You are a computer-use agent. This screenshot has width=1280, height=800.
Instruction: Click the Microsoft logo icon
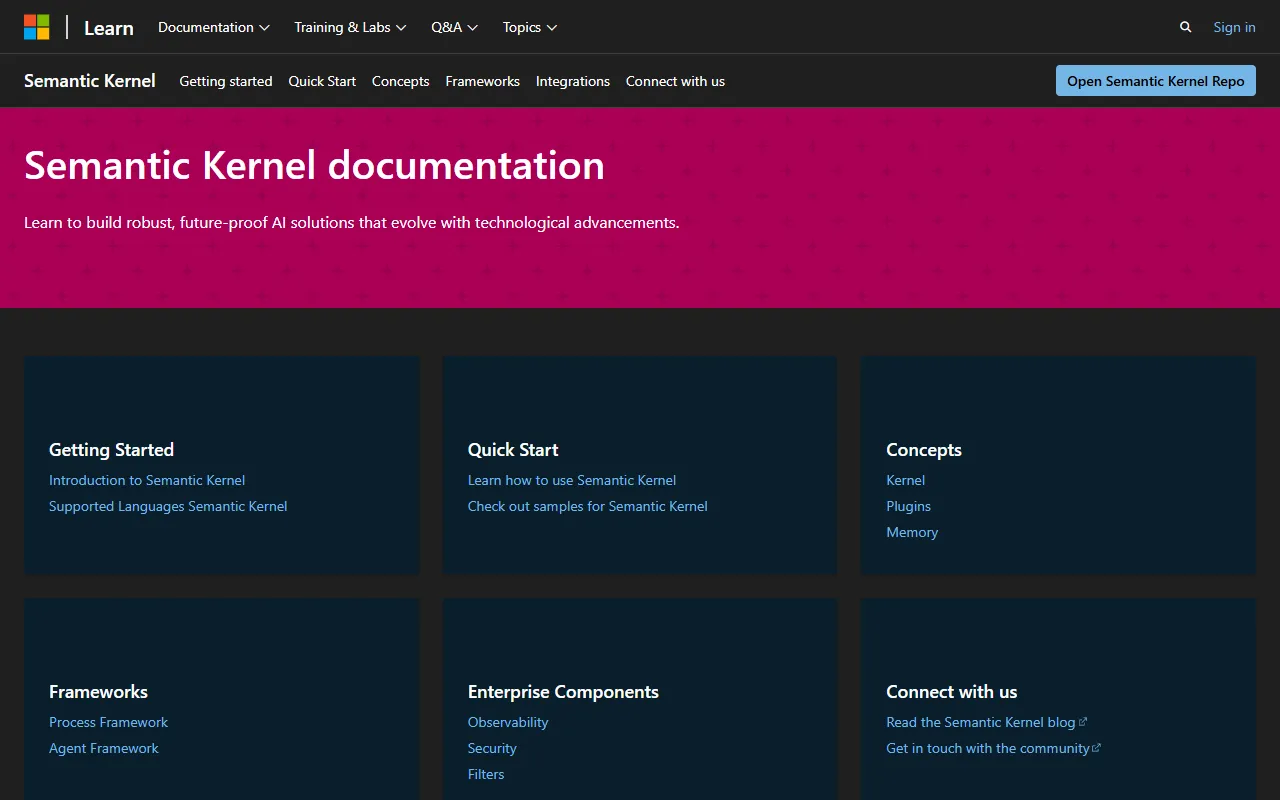[37, 27]
